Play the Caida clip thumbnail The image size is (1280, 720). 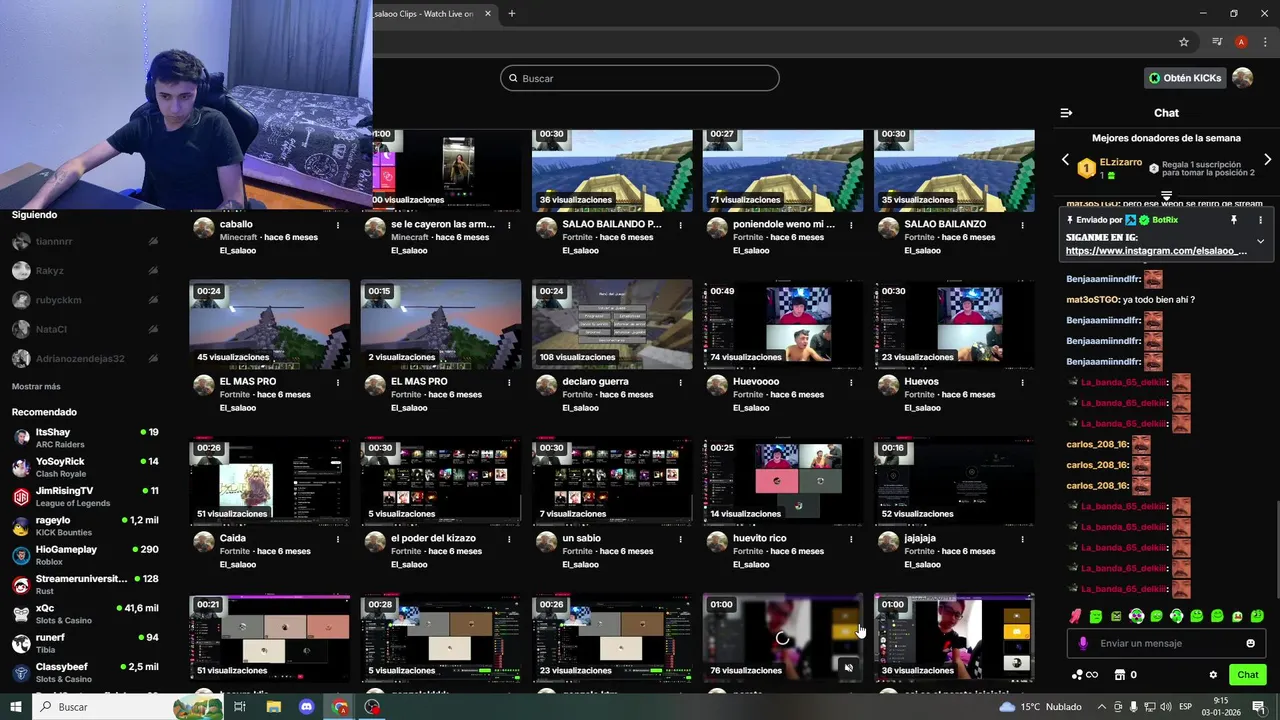tap(270, 482)
